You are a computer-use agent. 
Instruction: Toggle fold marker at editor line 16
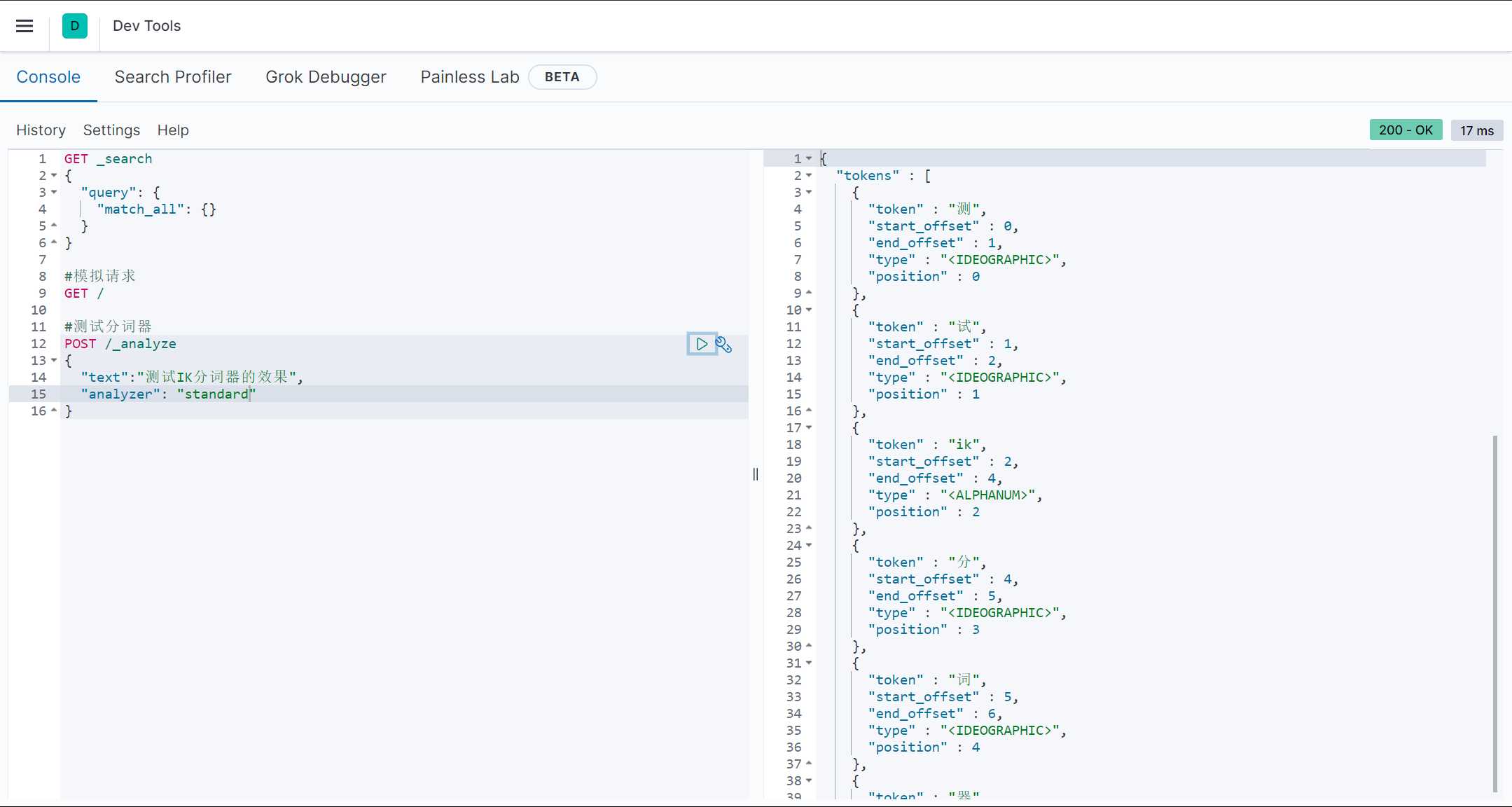(x=54, y=411)
